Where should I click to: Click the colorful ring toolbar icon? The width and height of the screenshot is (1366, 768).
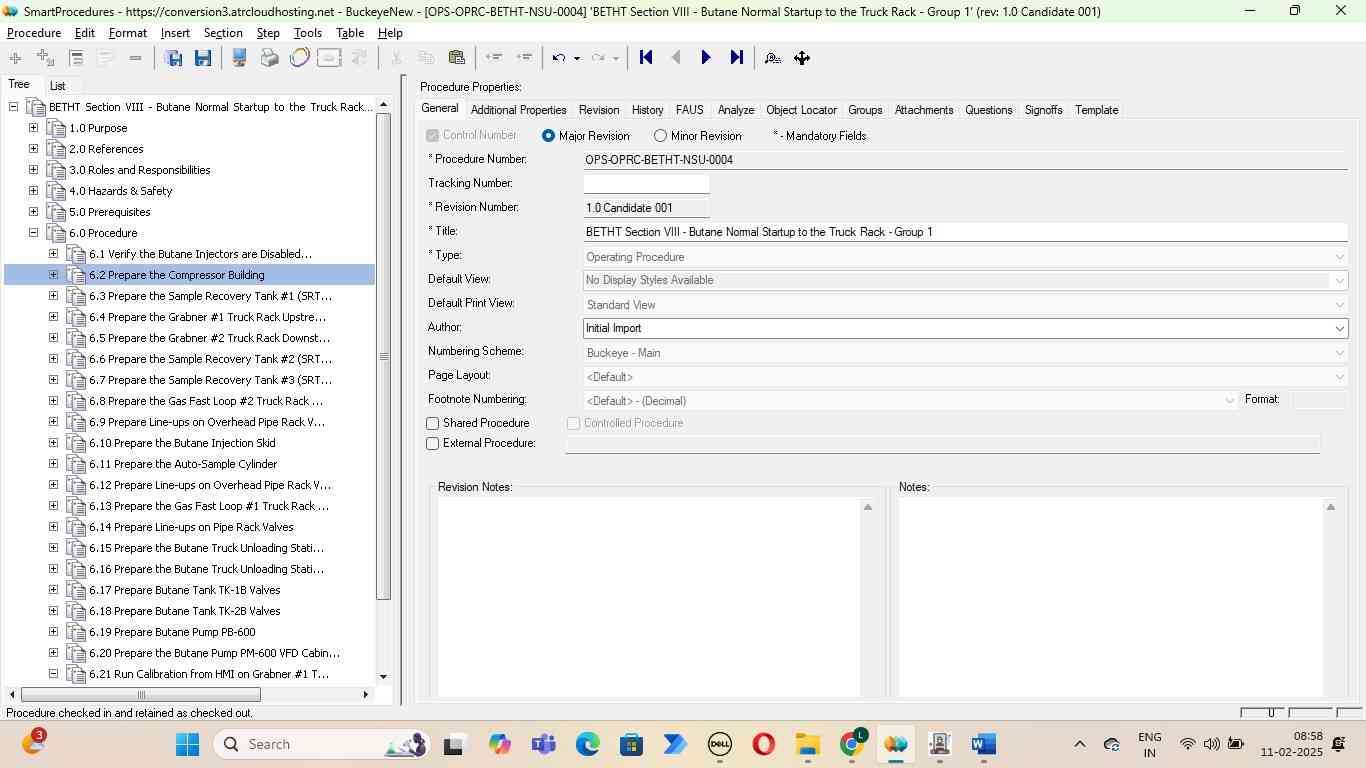click(x=299, y=58)
